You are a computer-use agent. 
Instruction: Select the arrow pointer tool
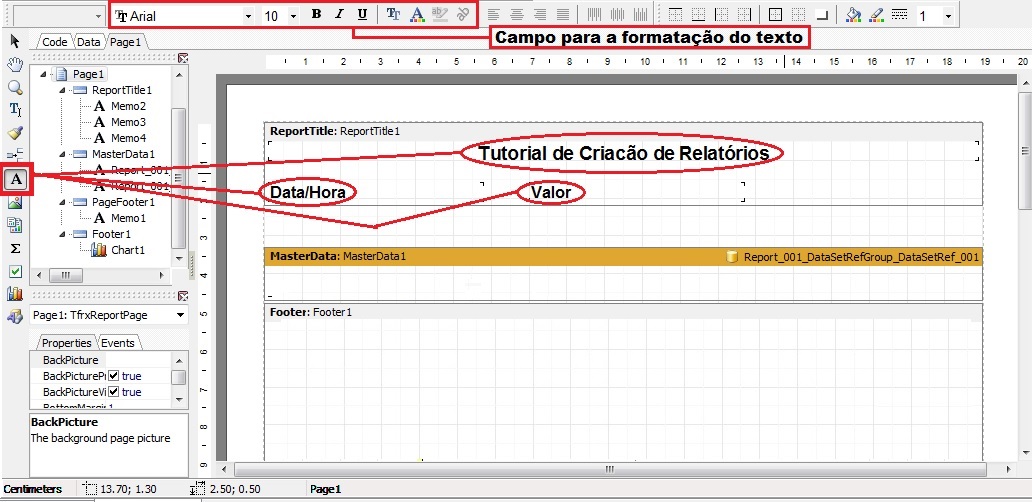pyautogui.click(x=15, y=42)
